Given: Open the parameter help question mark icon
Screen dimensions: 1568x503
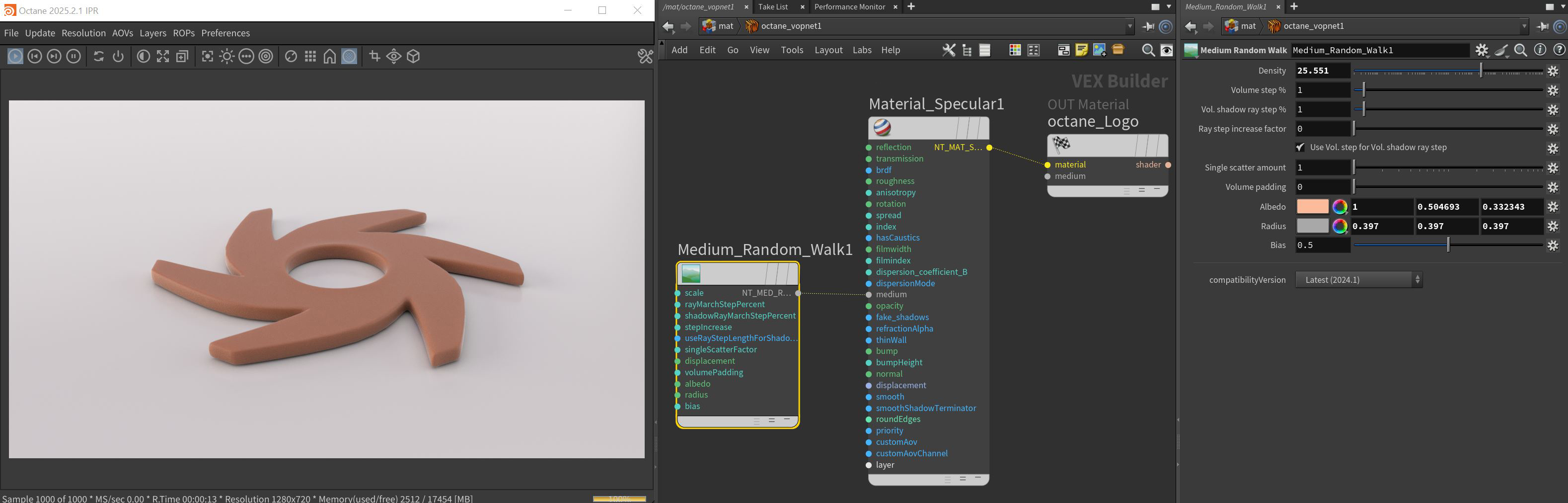Looking at the screenshot, I should click(x=1559, y=51).
